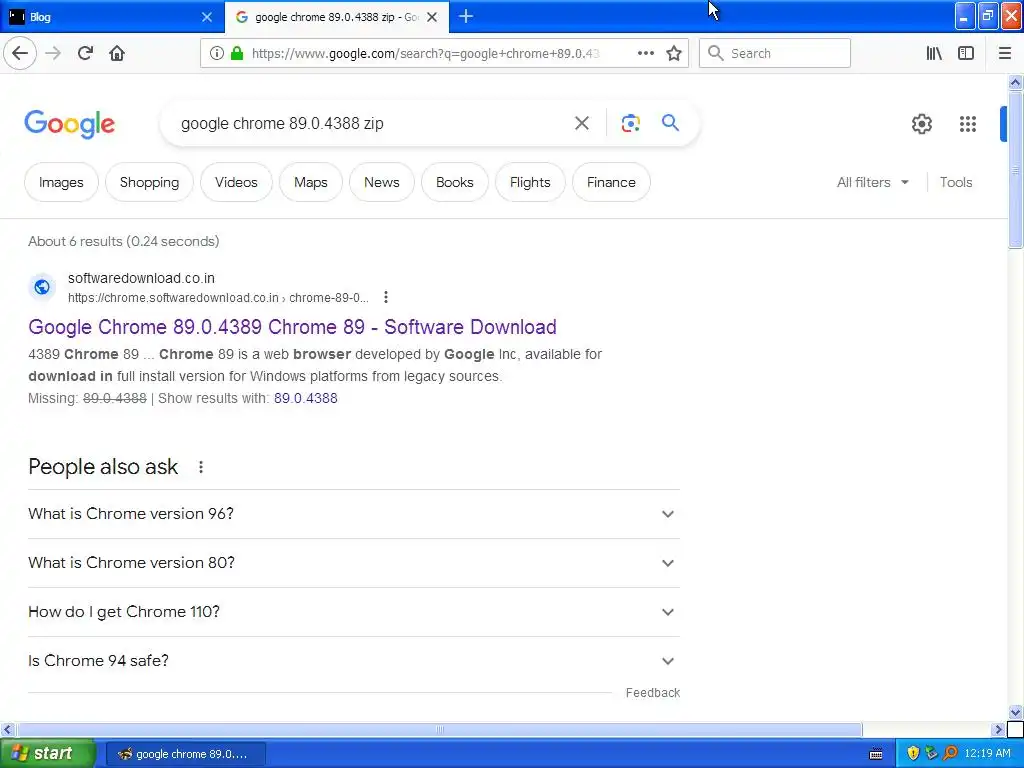Click the horizontal scrollbar right arrow
Image resolution: width=1024 pixels, height=768 pixels.
pos(998,729)
